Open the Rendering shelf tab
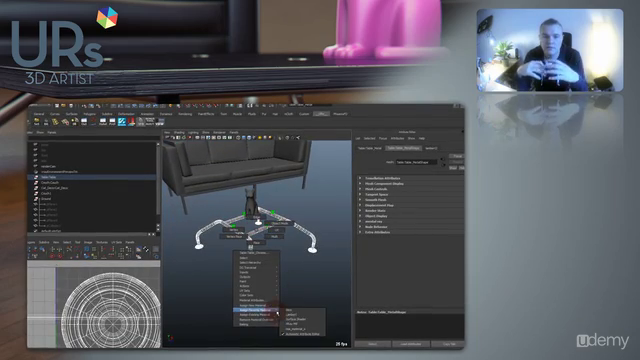 click(x=185, y=114)
